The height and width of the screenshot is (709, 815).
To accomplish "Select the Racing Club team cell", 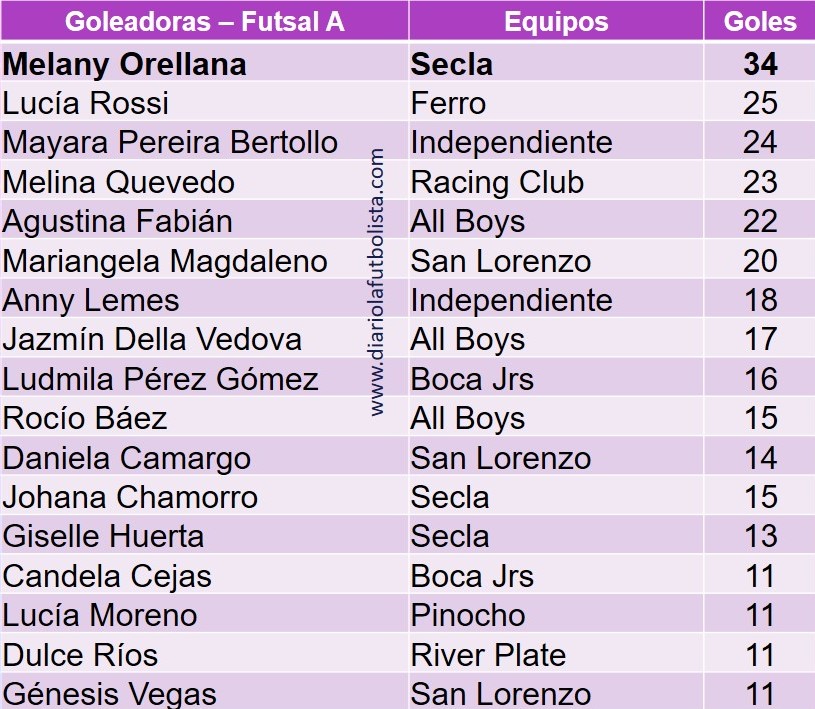I will 497,182.
